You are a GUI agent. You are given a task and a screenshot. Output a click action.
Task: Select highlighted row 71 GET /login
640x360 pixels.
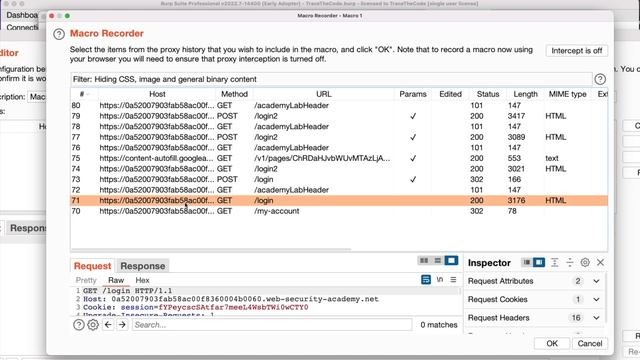coord(339,201)
